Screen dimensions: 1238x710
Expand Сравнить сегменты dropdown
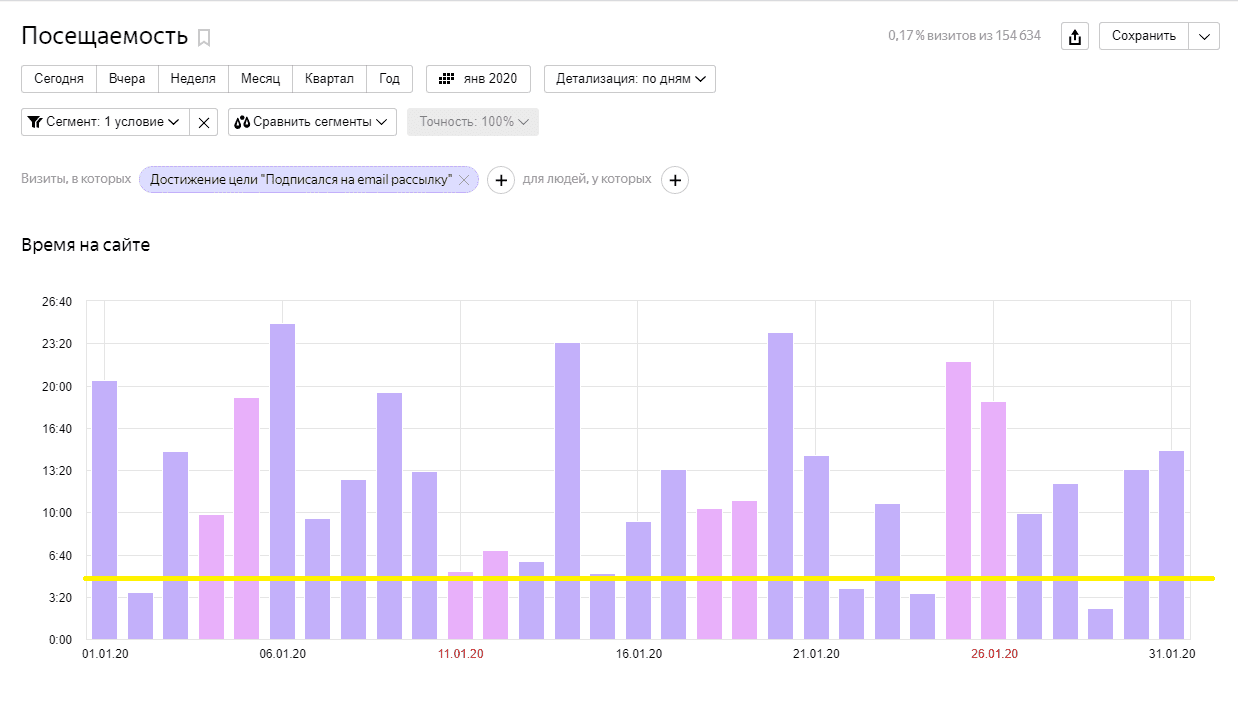(312, 122)
